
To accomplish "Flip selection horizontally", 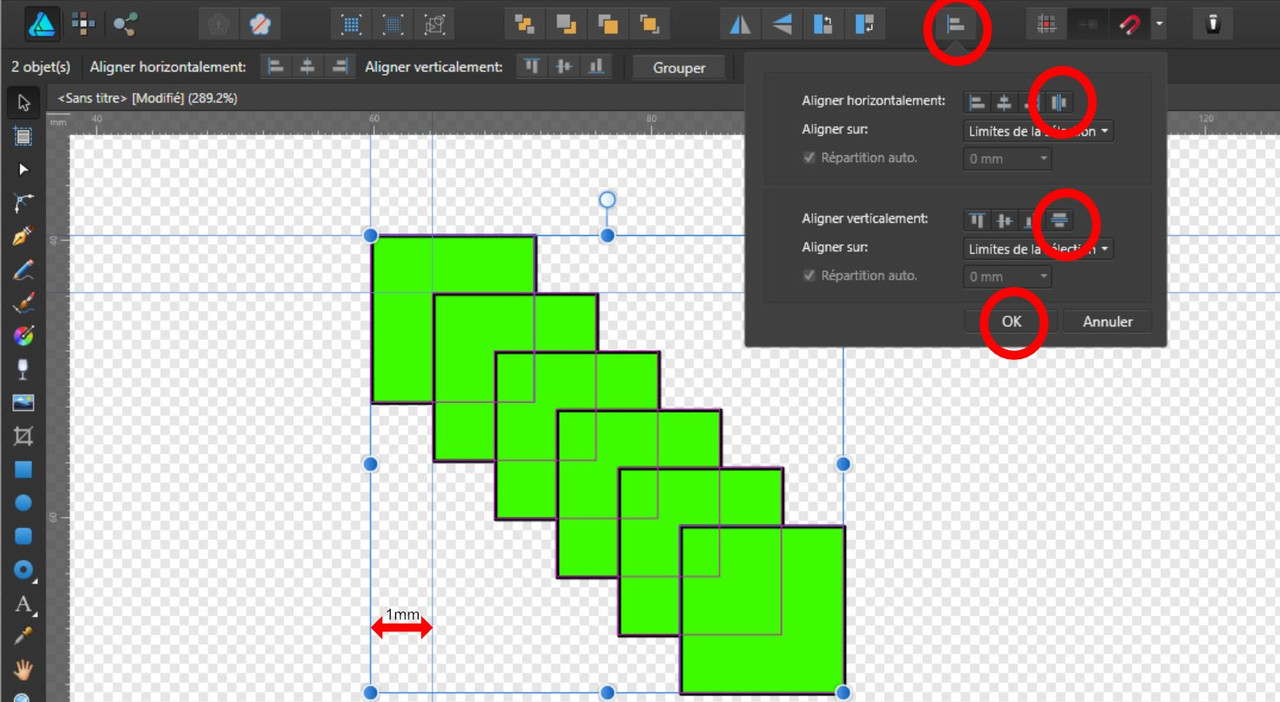I will (740, 23).
